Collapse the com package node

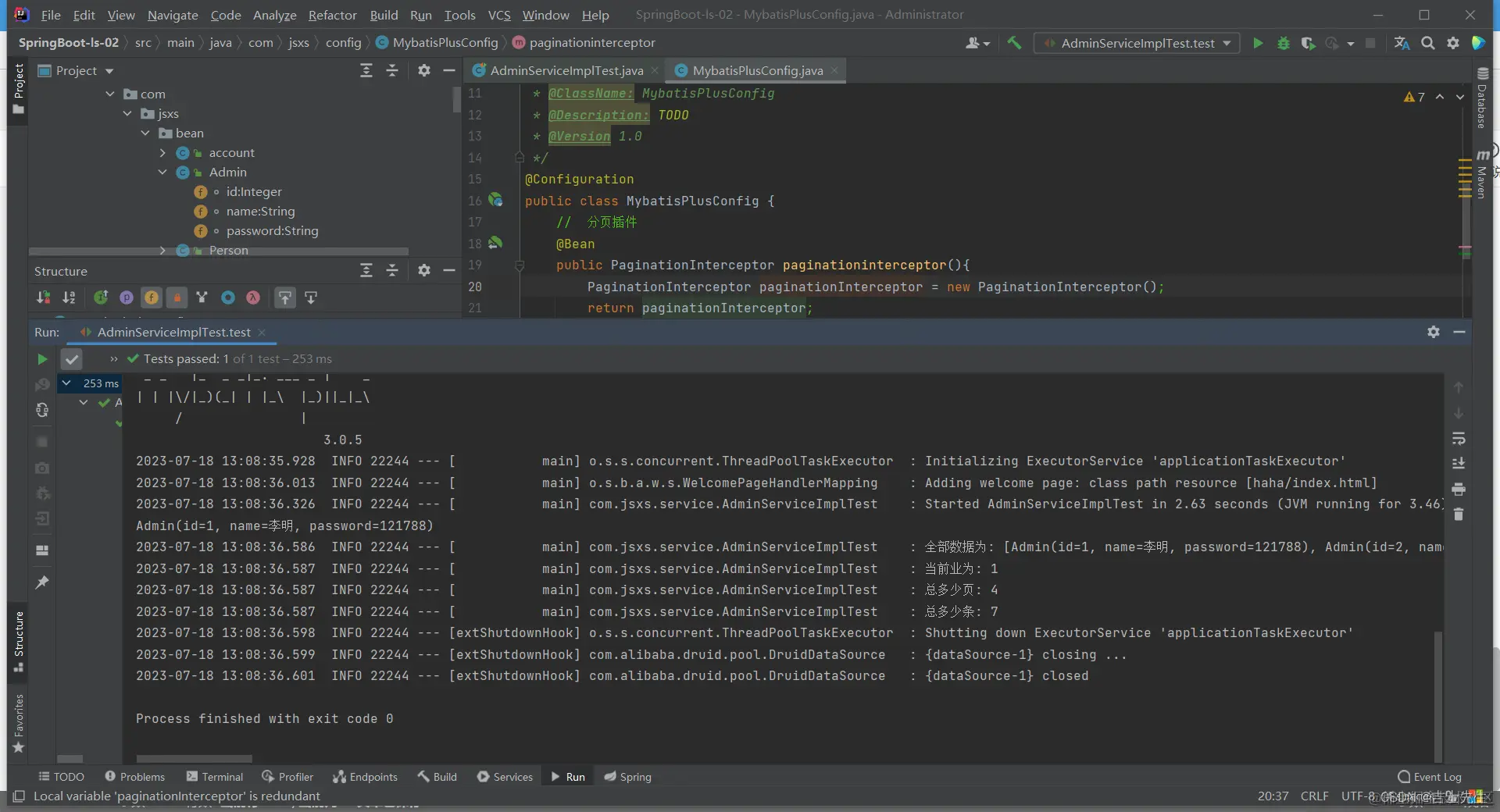110,94
